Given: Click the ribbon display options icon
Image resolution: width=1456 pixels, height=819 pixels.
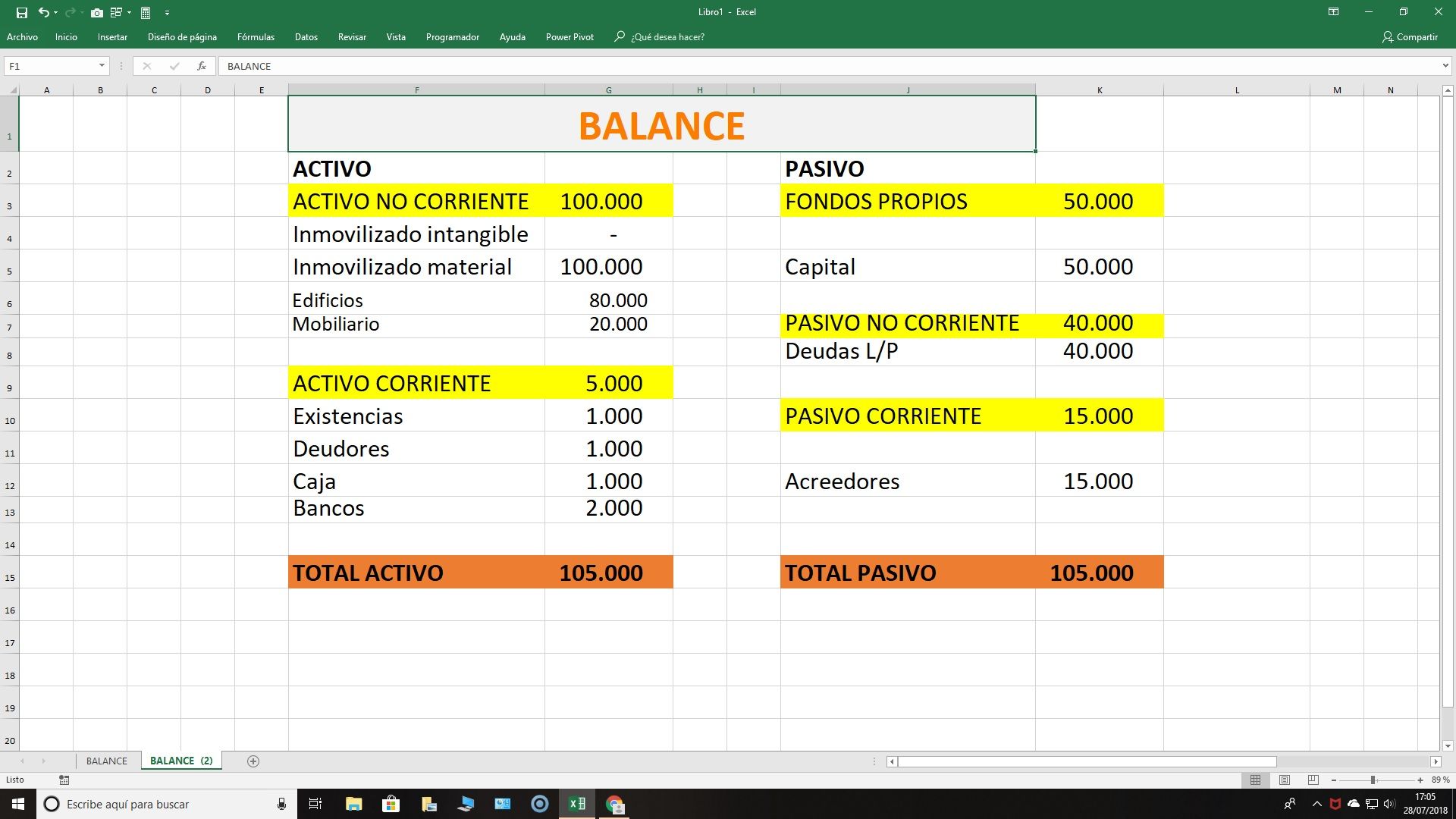Looking at the screenshot, I should click(1333, 12).
